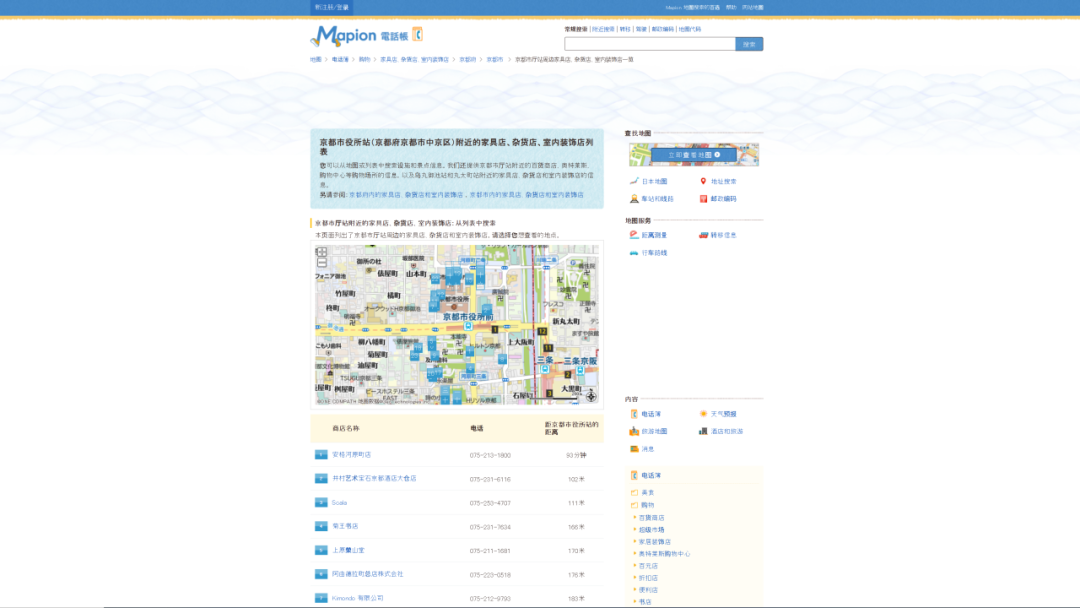Expand the 百元店 category item
Image resolution: width=1080 pixels, height=608 pixels.
(648, 566)
